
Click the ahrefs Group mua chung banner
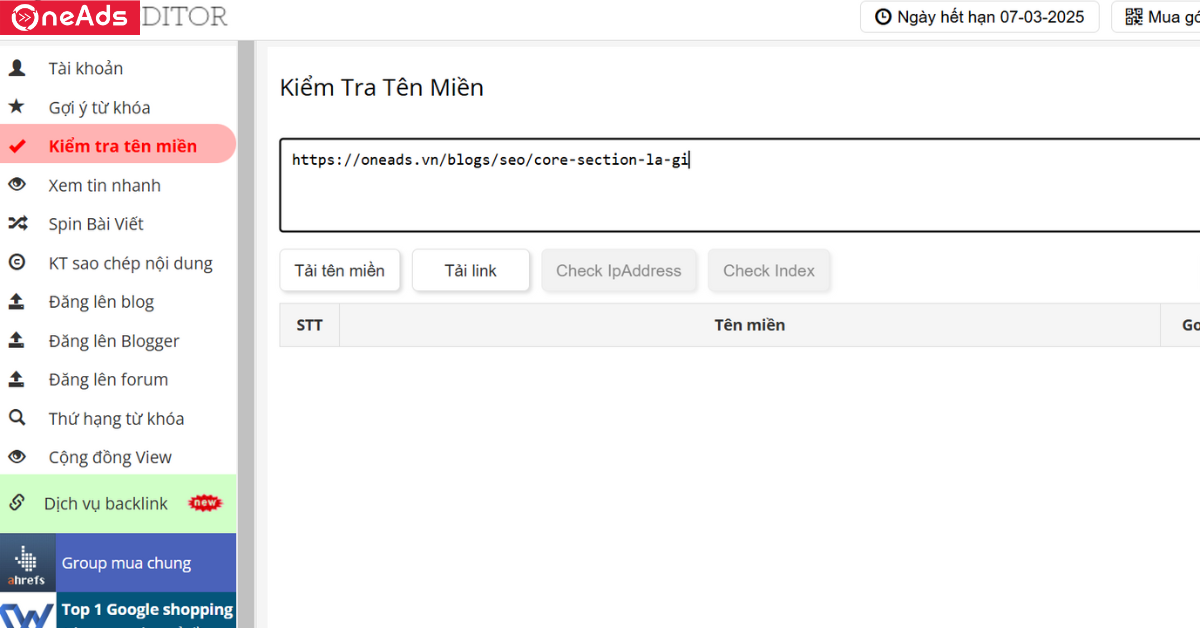(118, 563)
